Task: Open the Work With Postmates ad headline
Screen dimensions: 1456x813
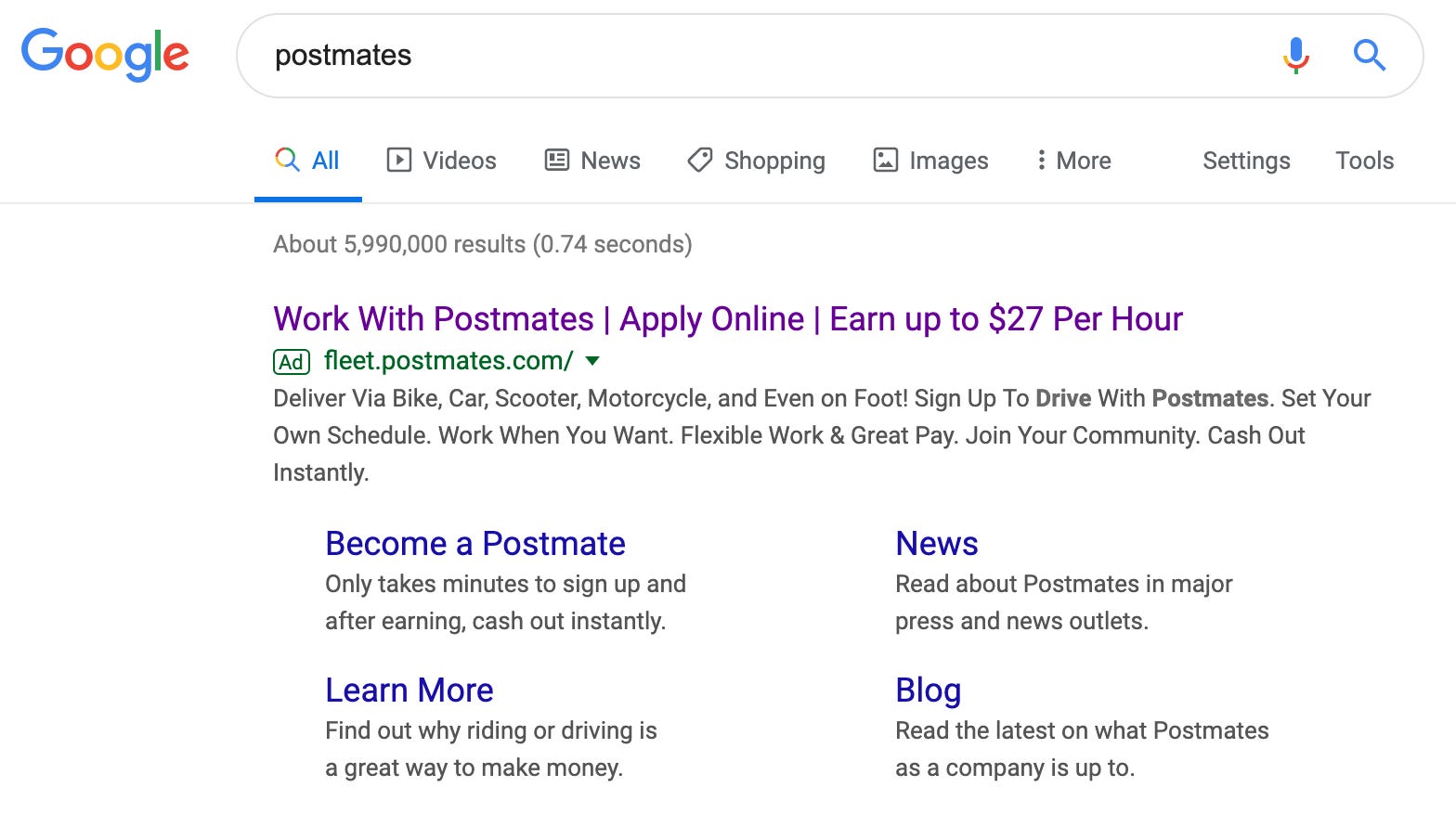Action: click(x=728, y=318)
